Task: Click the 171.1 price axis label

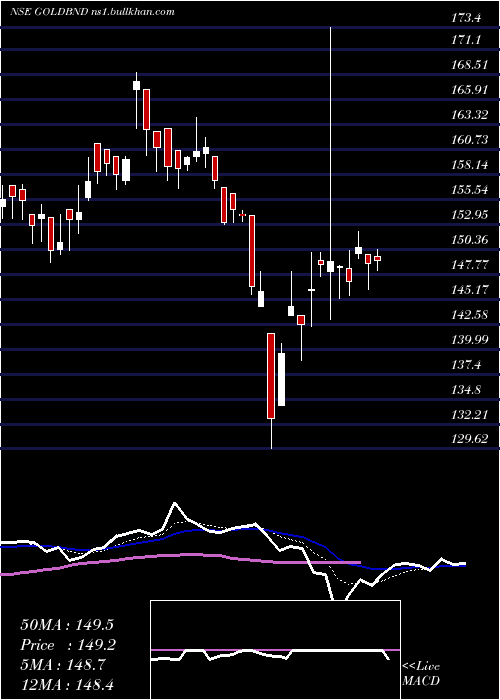Action: [x=466, y=40]
